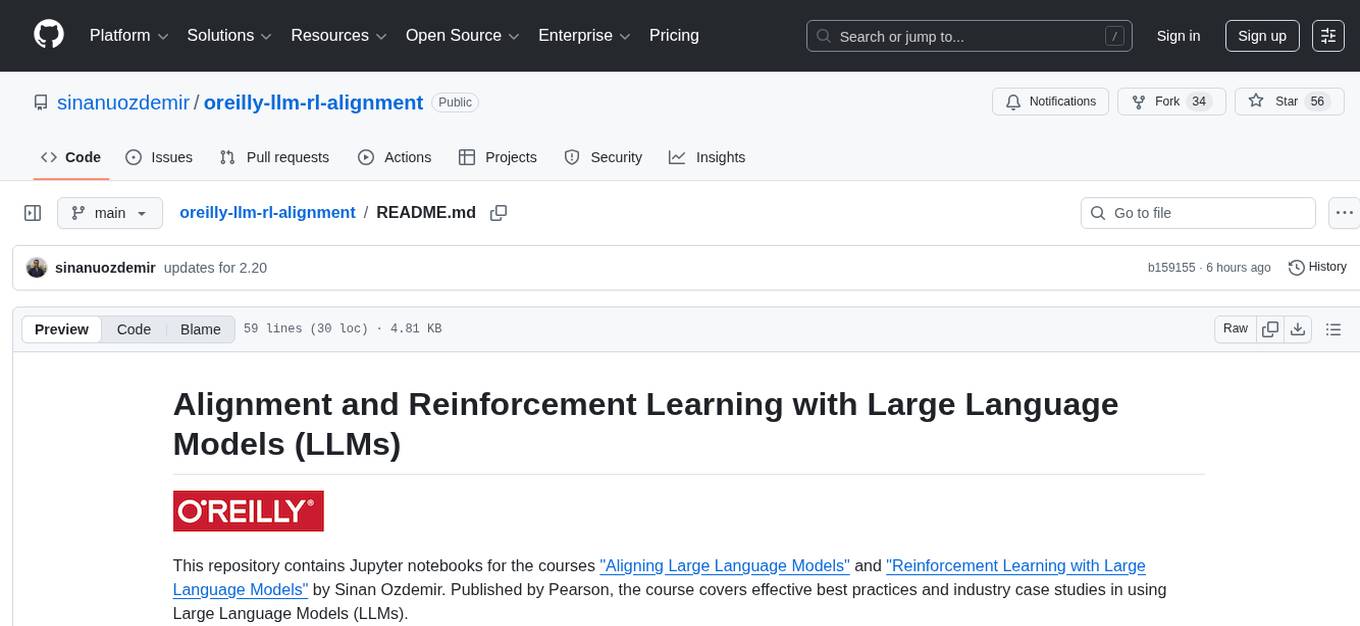
Task: Open the Insights tab
Action: [708, 157]
